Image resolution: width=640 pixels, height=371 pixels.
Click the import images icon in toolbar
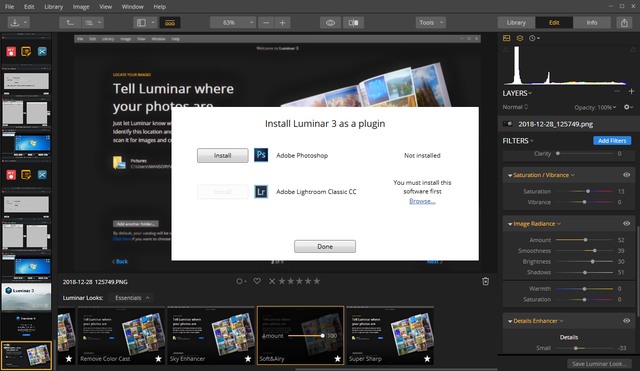tap(15, 22)
